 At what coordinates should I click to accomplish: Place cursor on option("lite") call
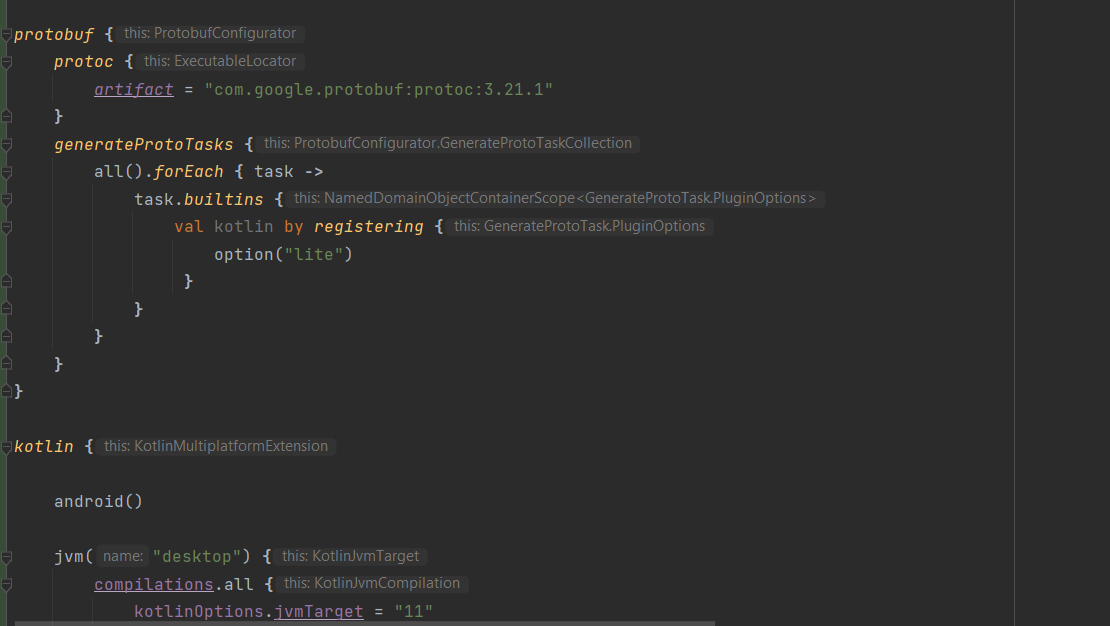[283, 255]
